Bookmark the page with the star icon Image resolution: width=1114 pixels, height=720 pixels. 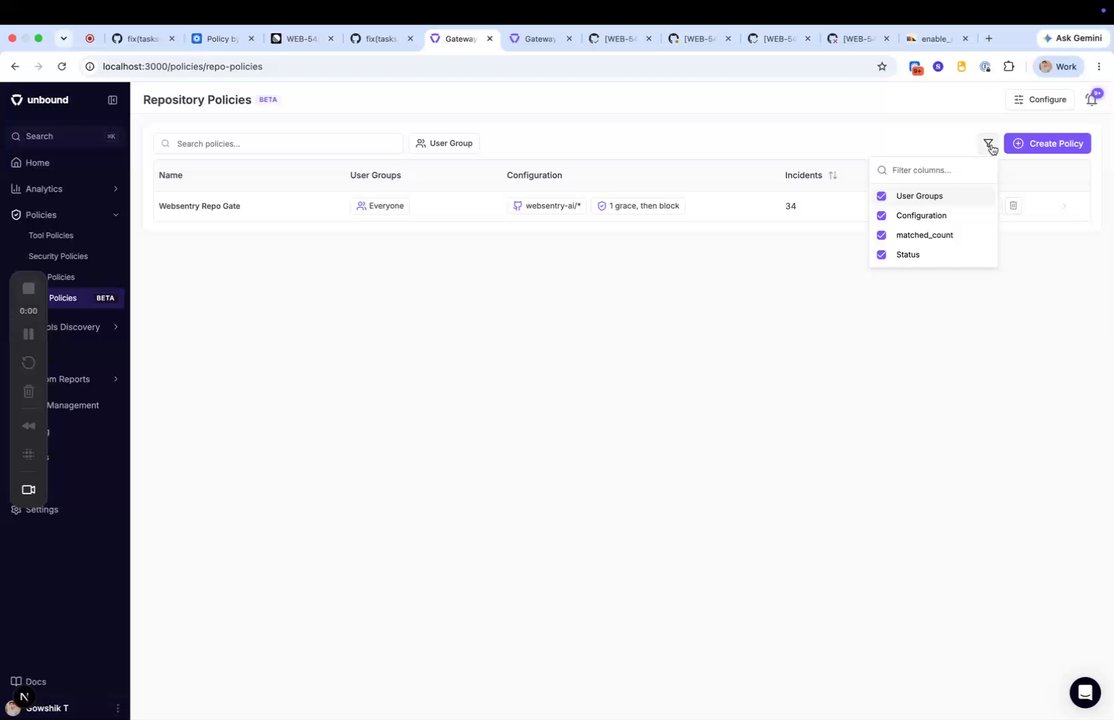coord(882,67)
